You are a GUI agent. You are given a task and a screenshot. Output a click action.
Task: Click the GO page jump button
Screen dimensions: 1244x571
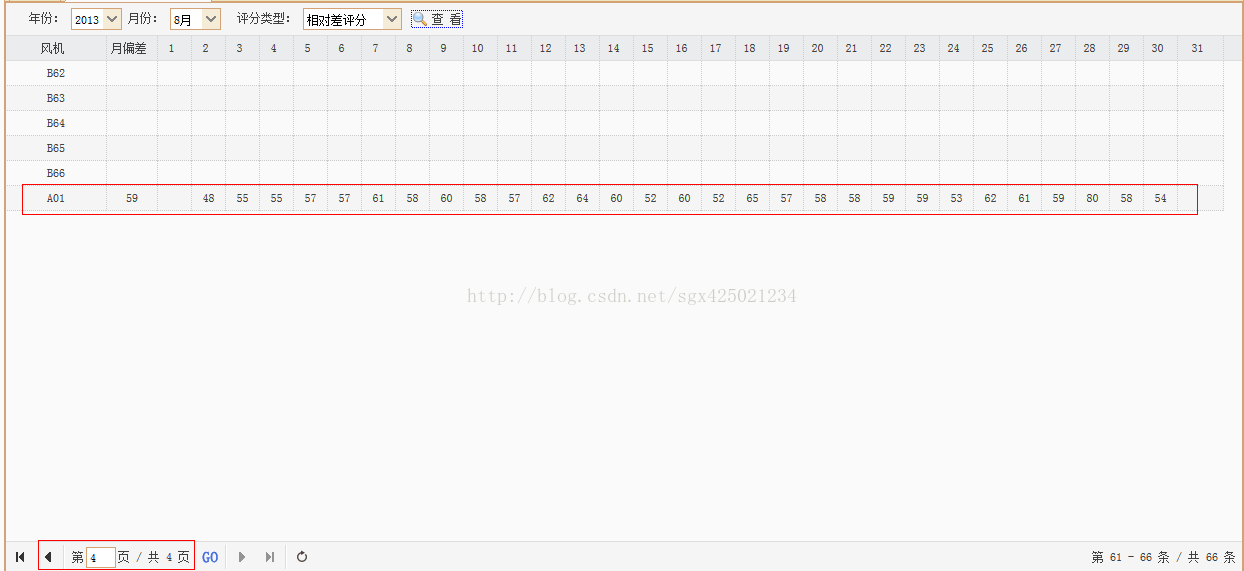pos(210,557)
